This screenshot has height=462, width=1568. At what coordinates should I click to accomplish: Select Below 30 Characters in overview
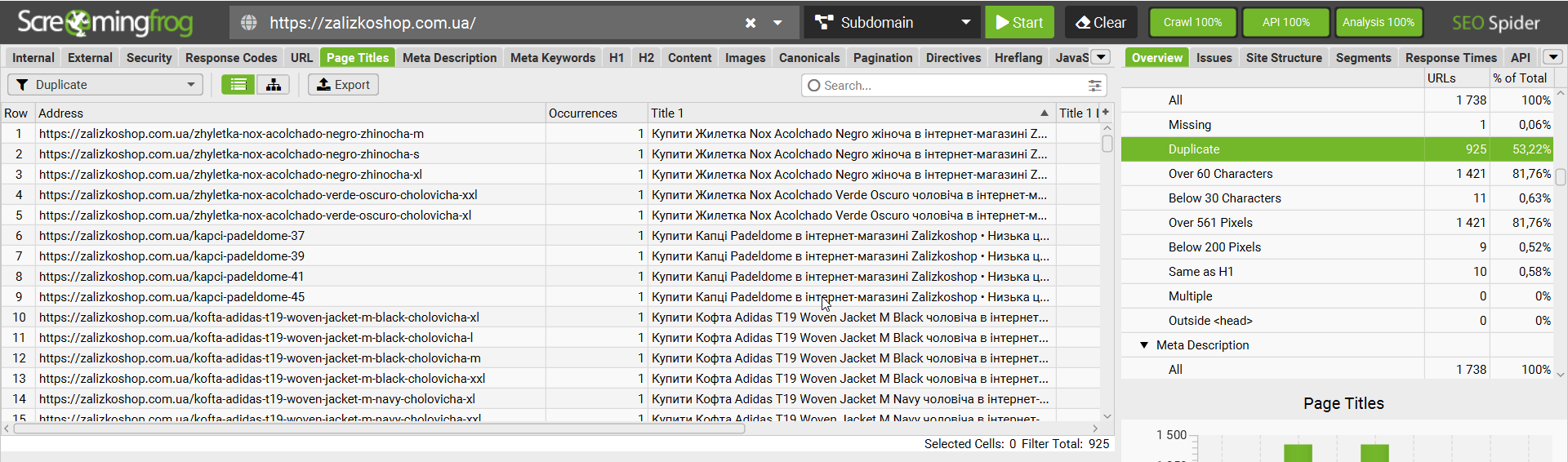click(x=1337, y=198)
